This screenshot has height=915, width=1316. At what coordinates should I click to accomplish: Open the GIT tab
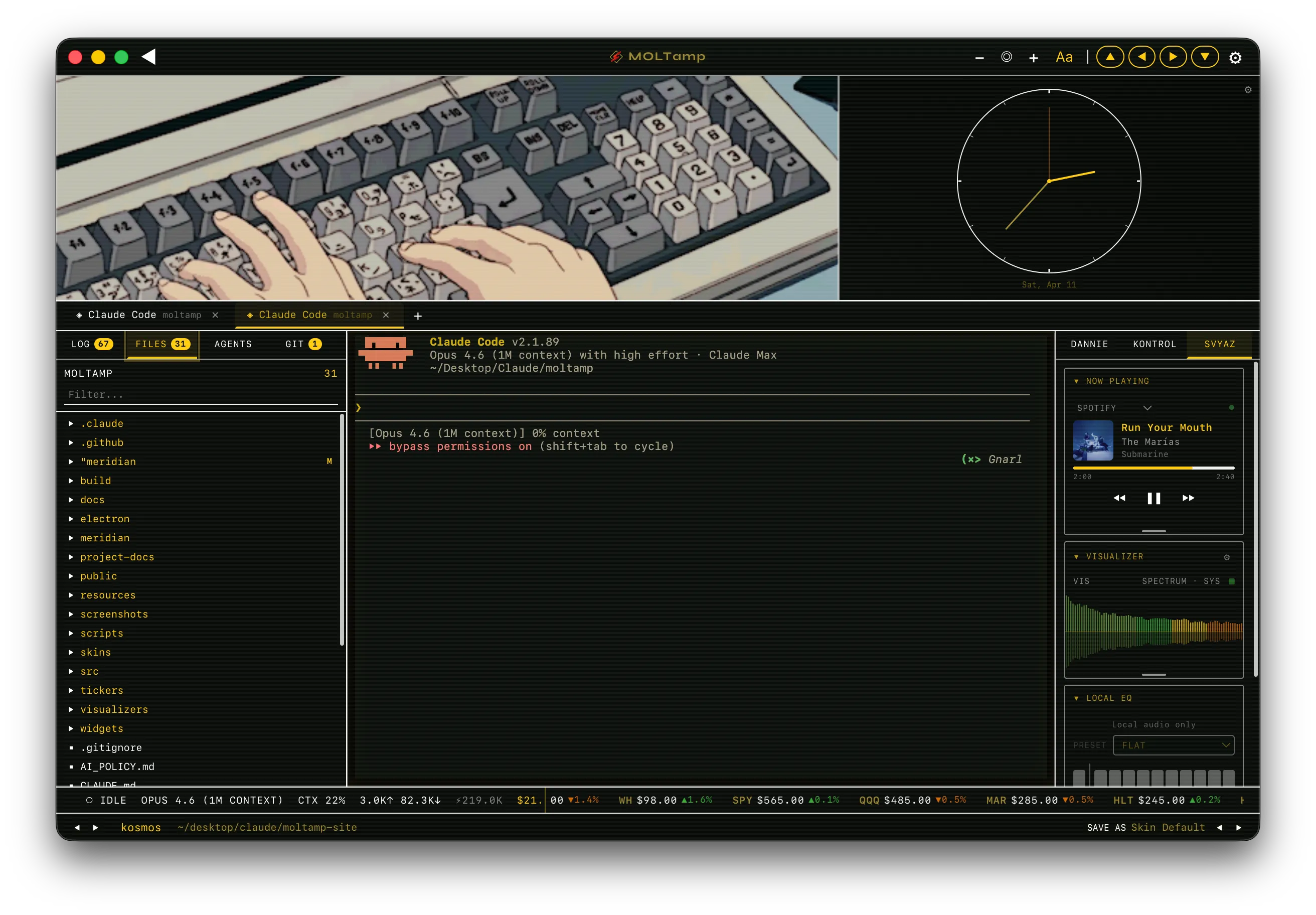tap(303, 344)
